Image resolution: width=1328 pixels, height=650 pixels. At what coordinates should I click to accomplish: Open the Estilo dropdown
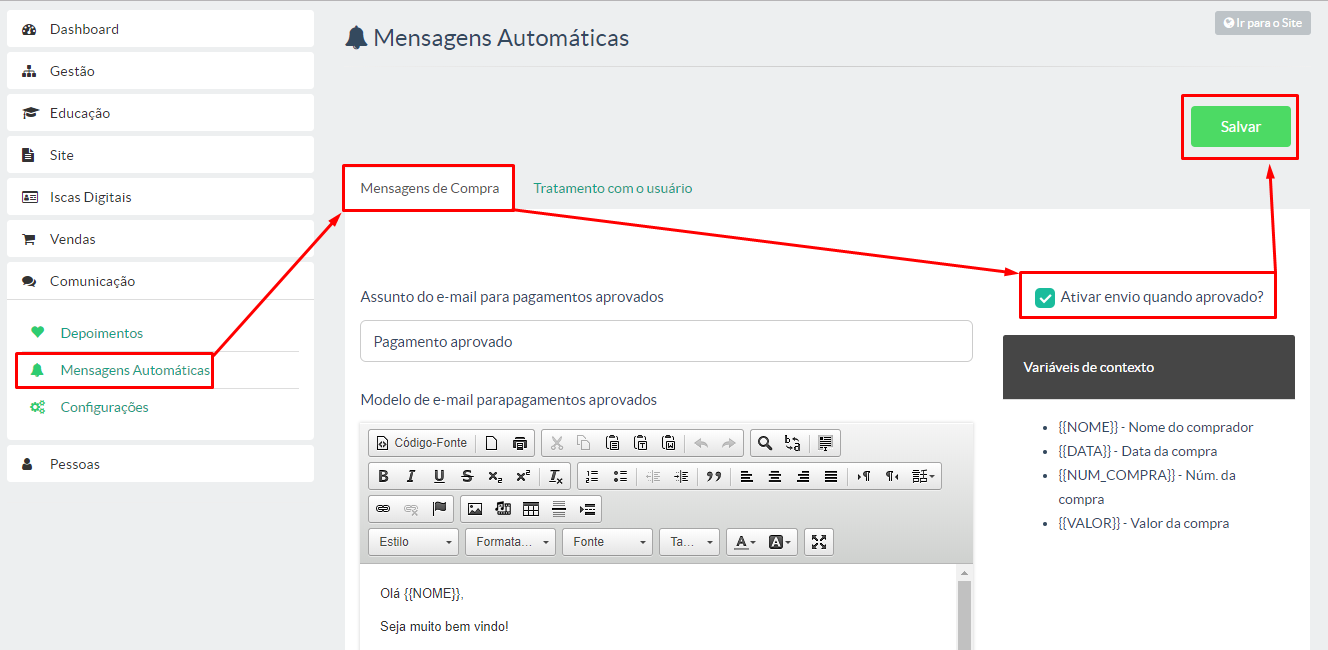[413, 542]
